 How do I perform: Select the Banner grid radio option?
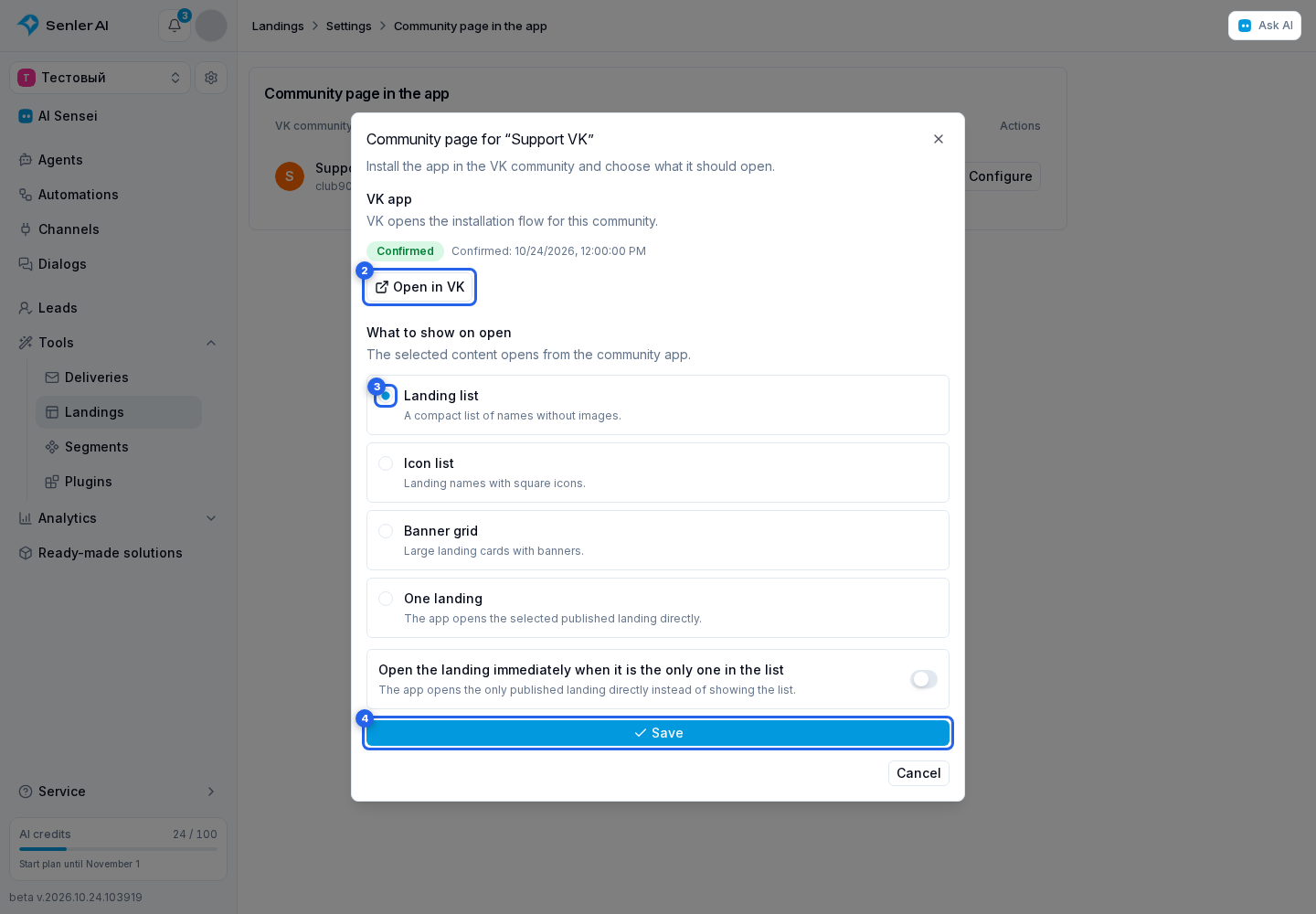click(386, 531)
